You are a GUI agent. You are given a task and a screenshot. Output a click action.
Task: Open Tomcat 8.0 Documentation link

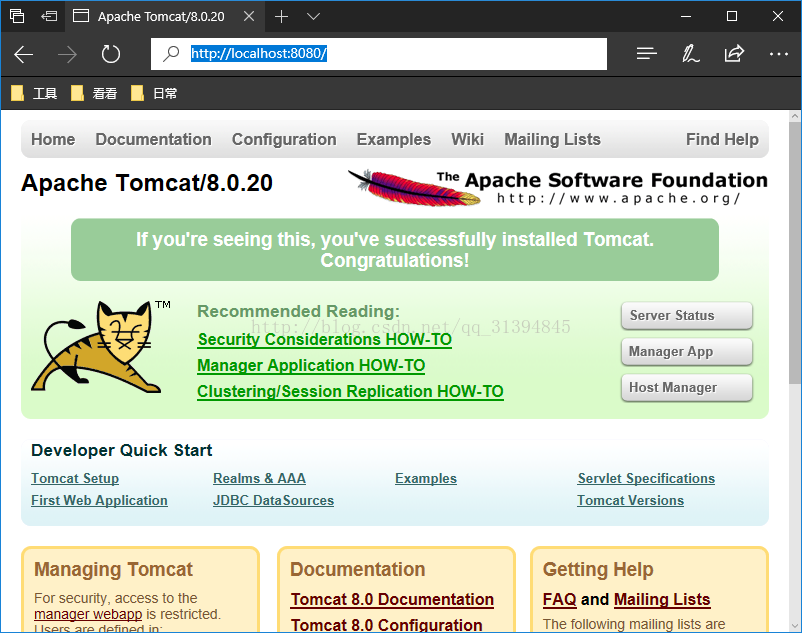pyautogui.click(x=392, y=599)
